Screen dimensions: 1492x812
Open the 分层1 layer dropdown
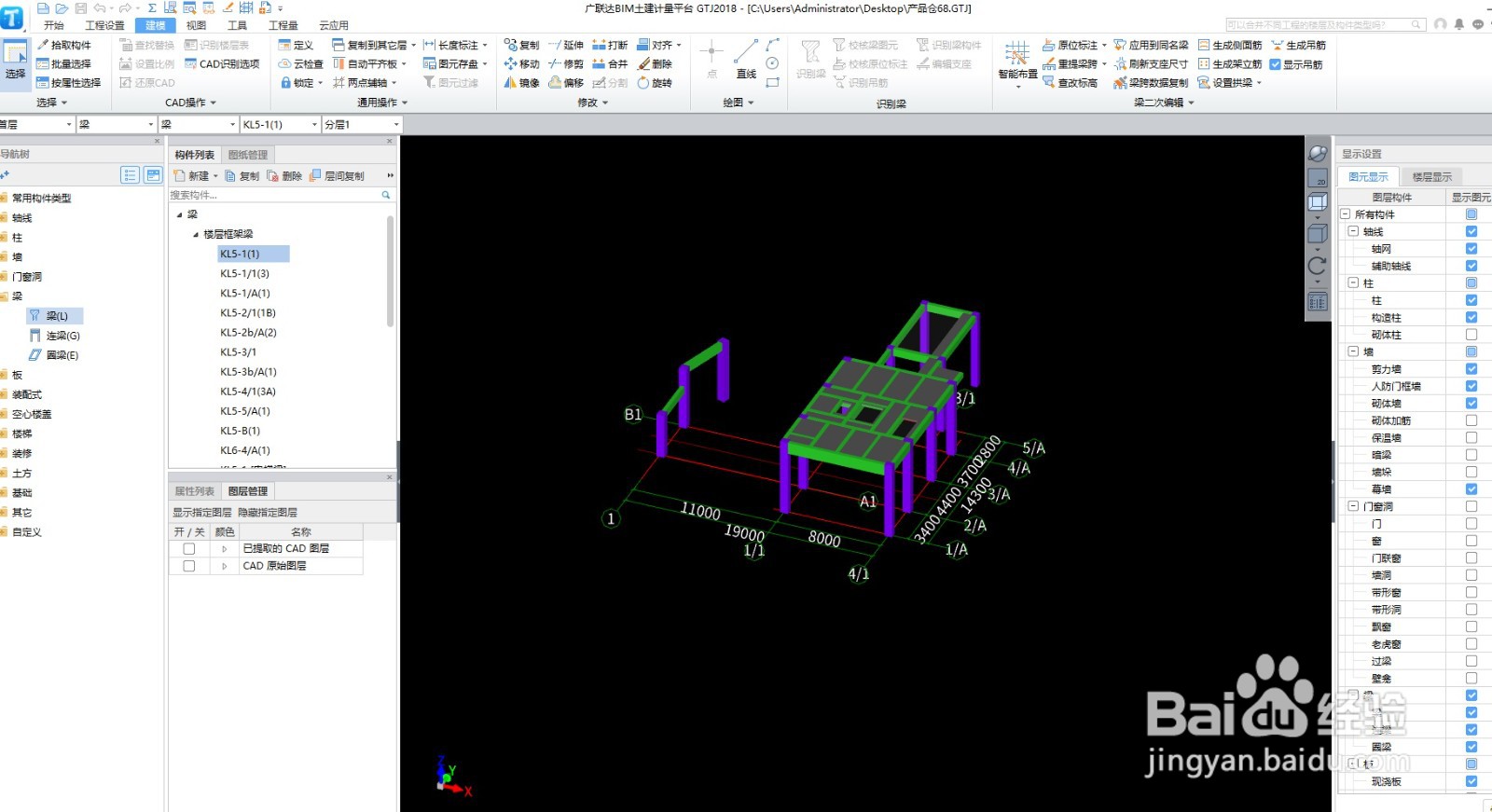pos(395,124)
